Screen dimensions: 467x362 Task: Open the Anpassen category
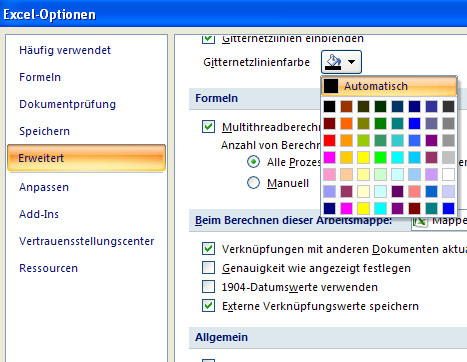click(44, 187)
